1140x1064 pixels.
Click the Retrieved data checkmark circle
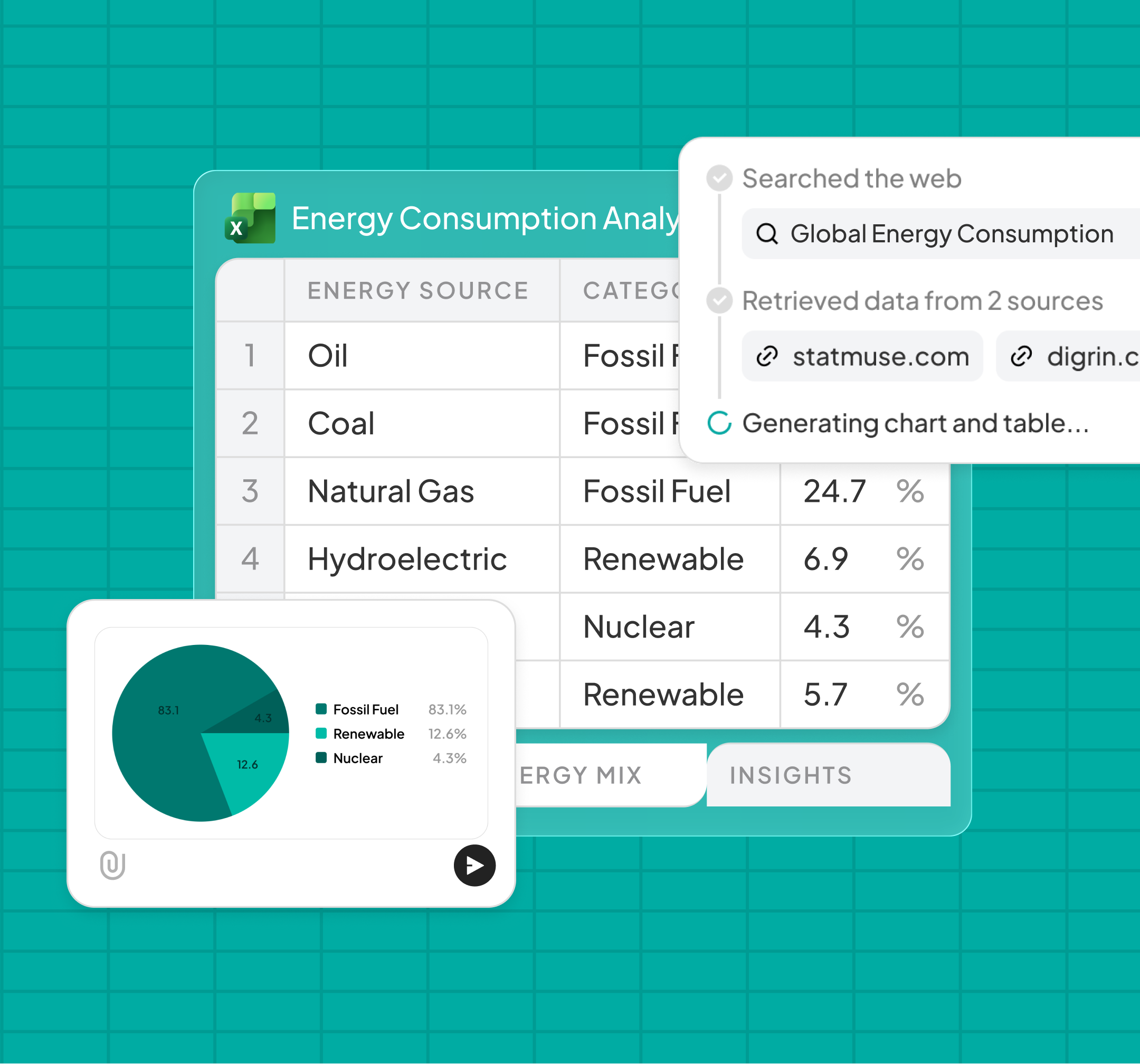coord(719,300)
